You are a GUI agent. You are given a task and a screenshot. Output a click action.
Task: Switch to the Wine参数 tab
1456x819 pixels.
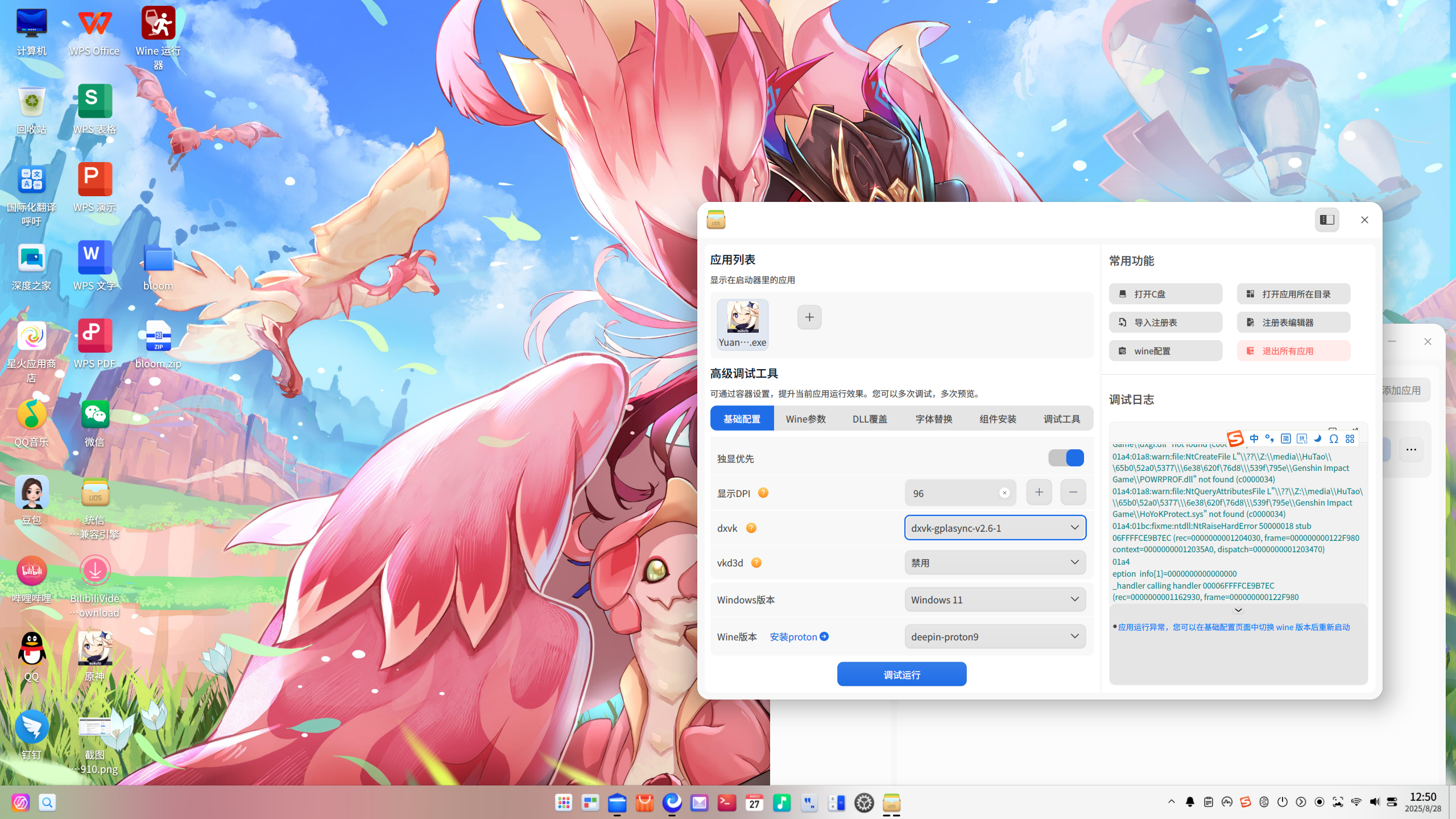(x=806, y=419)
